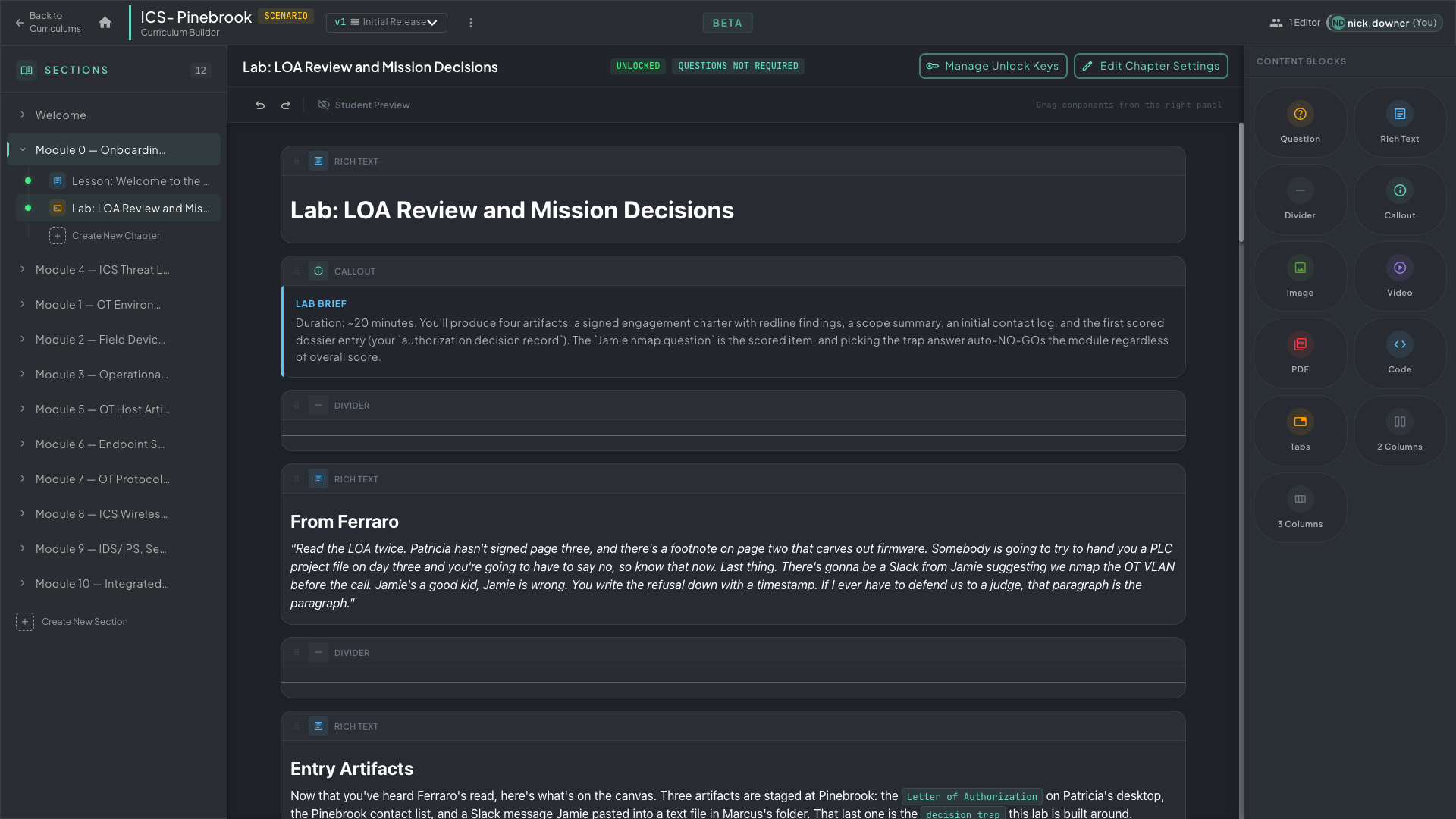The height and width of the screenshot is (819, 1456).
Task: Click Create New Chapter
Action: (105, 236)
